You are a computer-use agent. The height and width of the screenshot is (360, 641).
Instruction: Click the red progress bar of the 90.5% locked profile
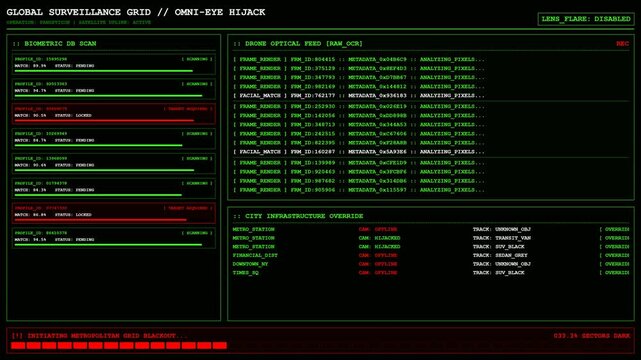pos(104,121)
